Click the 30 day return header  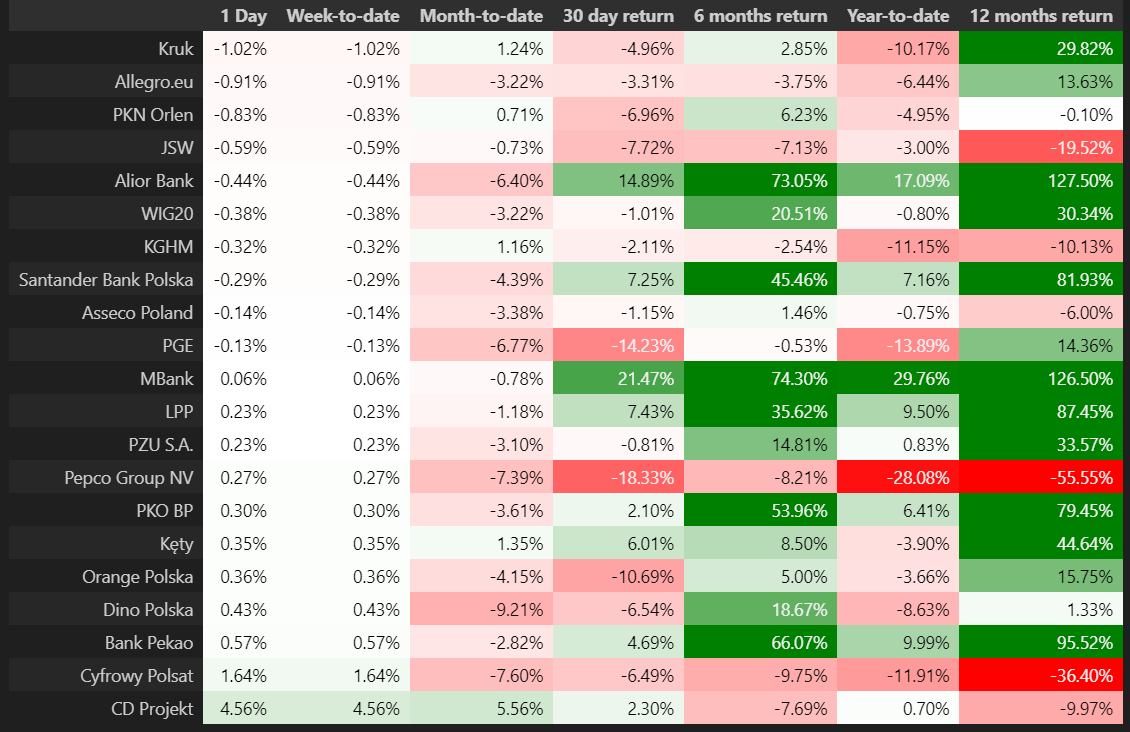pos(618,16)
